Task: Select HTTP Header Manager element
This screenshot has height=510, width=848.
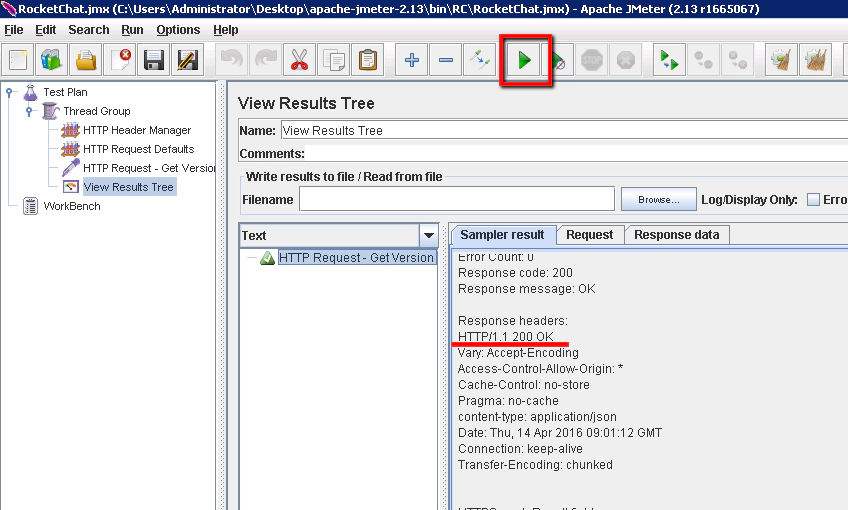Action: (137, 130)
